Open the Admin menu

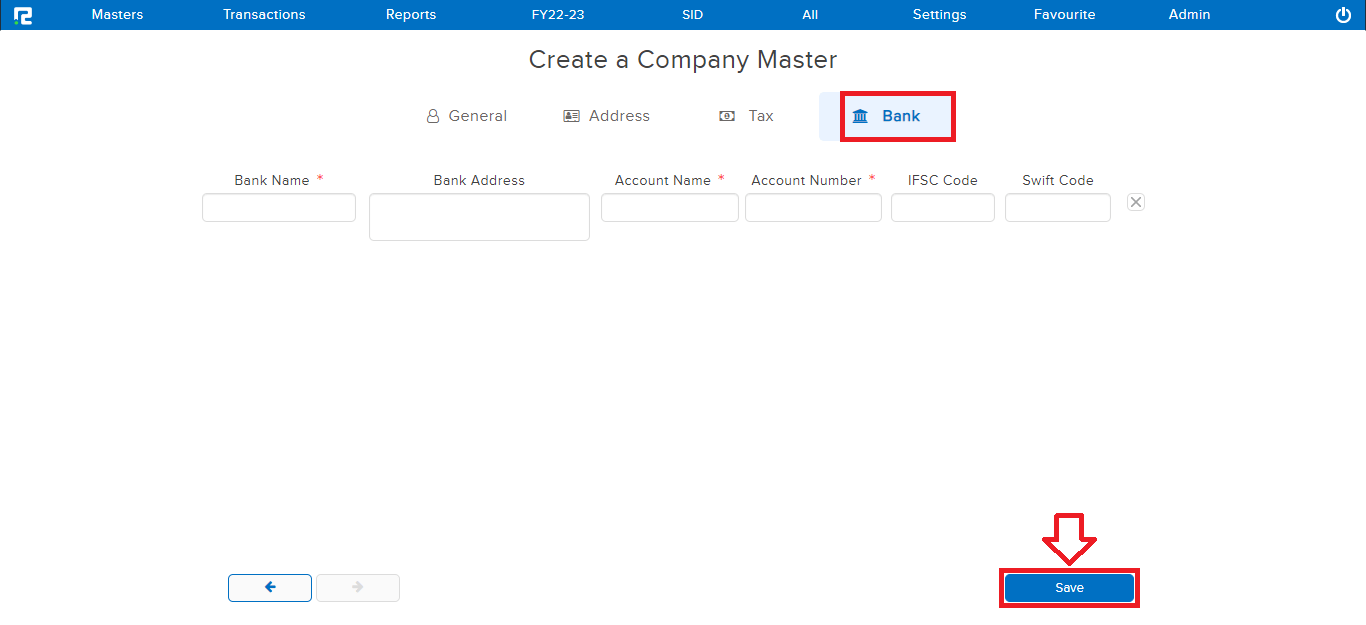click(x=1189, y=15)
